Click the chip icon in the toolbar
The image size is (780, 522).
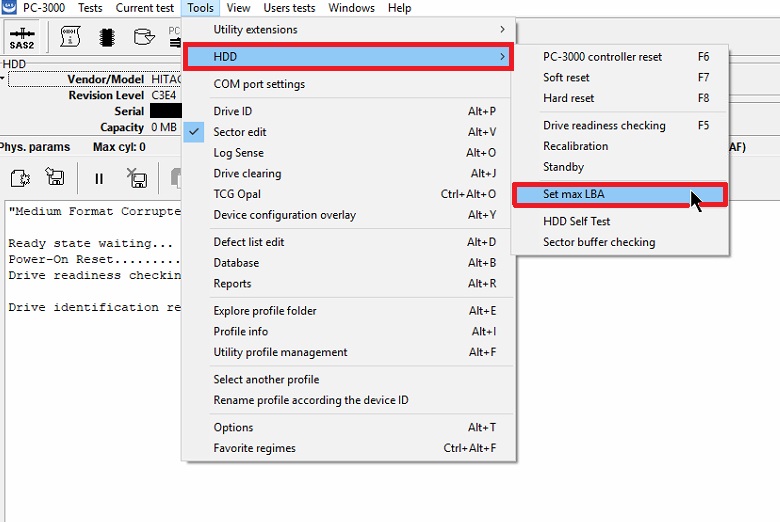coord(106,38)
